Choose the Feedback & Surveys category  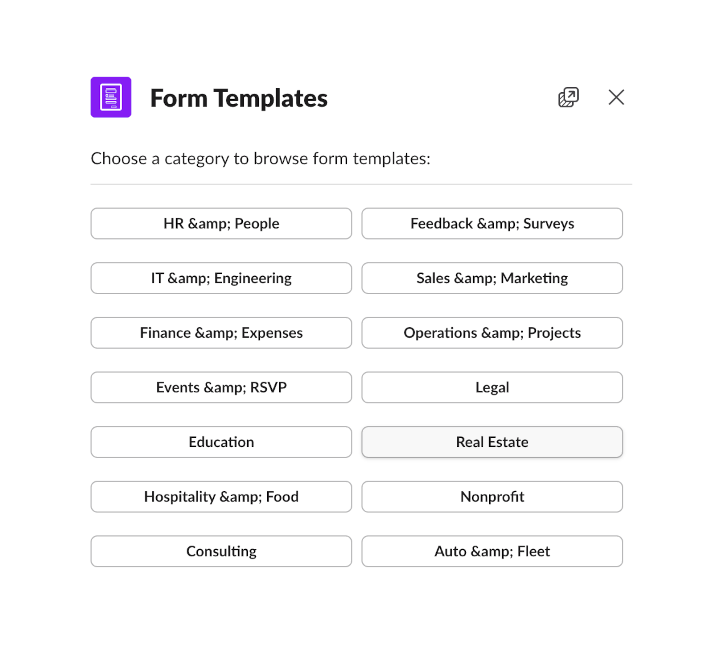click(x=492, y=224)
